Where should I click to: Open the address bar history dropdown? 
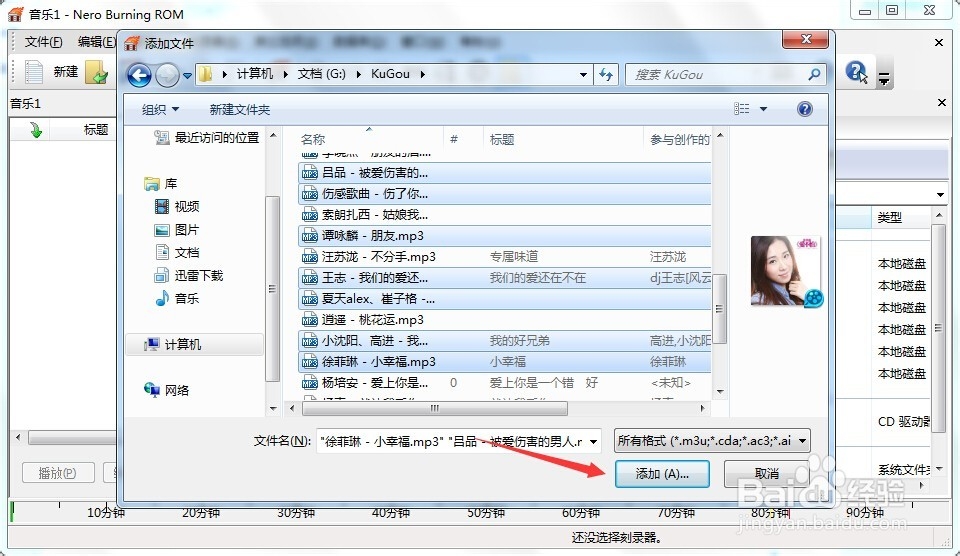(583, 75)
